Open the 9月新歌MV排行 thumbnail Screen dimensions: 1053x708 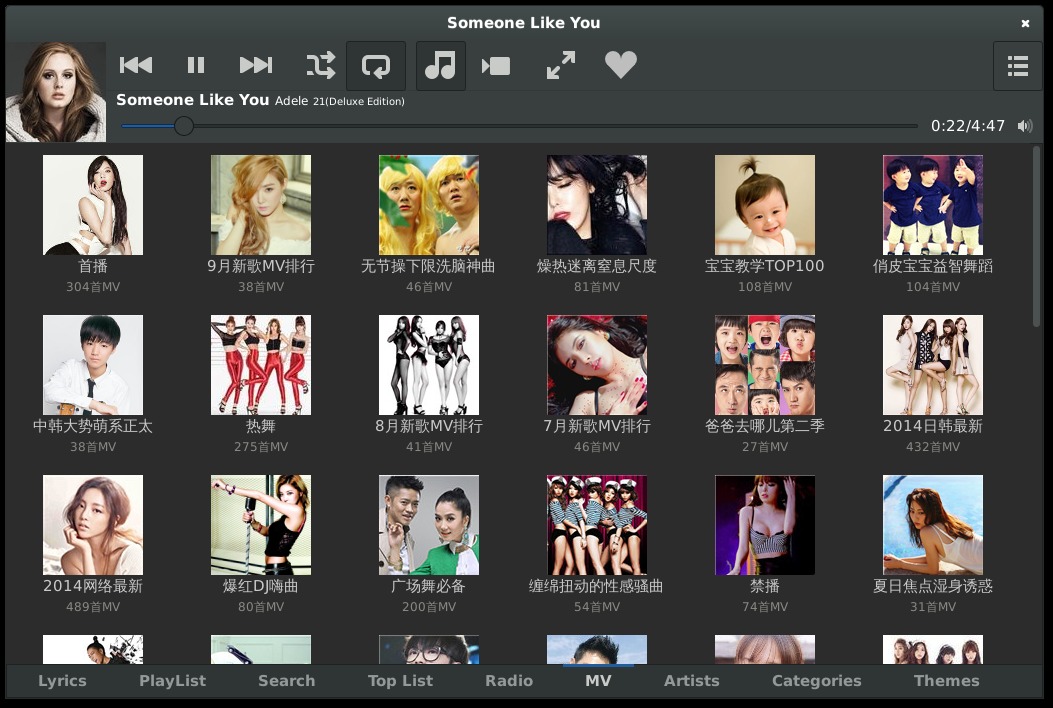click(x=261, y=205)
